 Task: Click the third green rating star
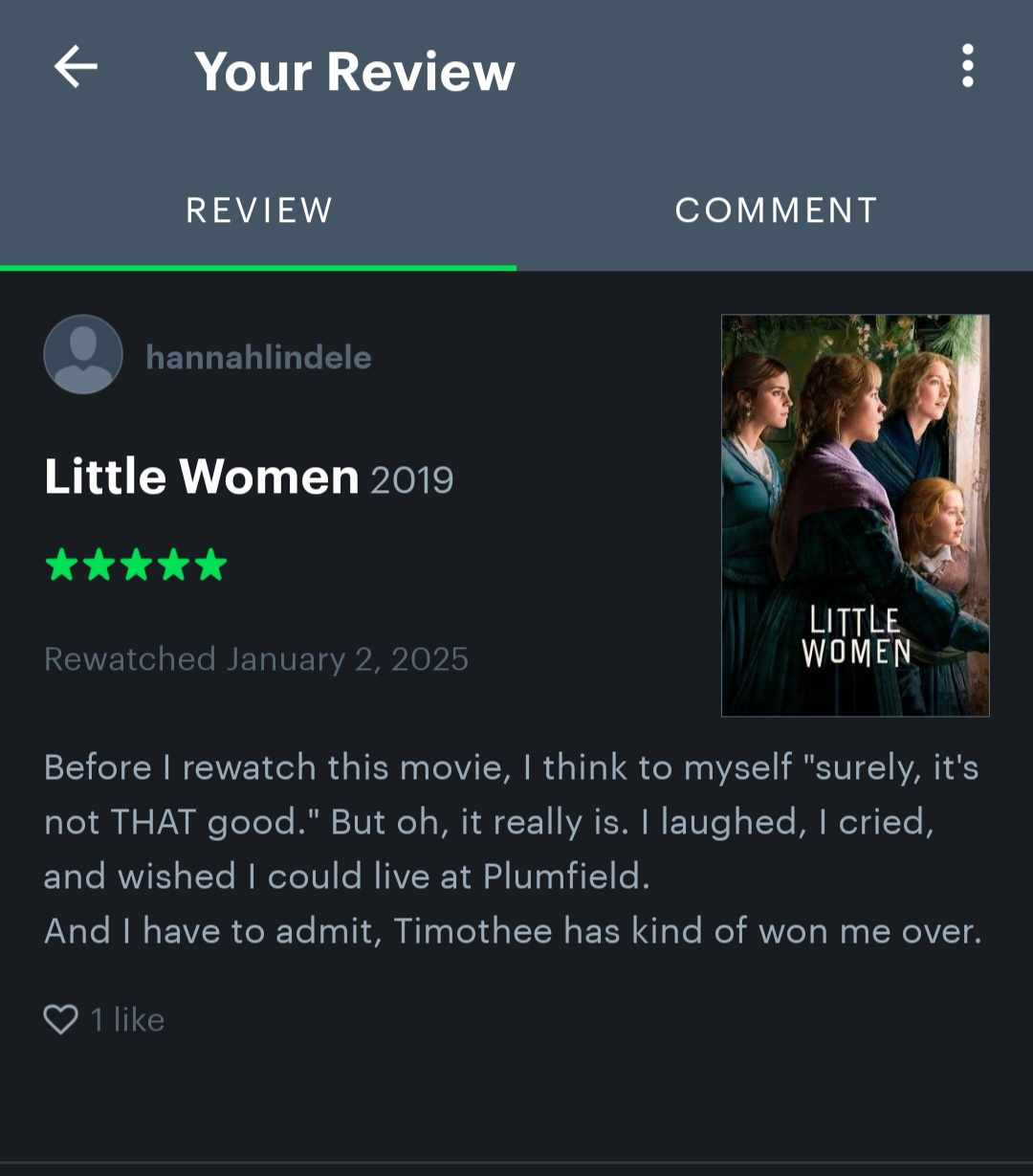136,566
